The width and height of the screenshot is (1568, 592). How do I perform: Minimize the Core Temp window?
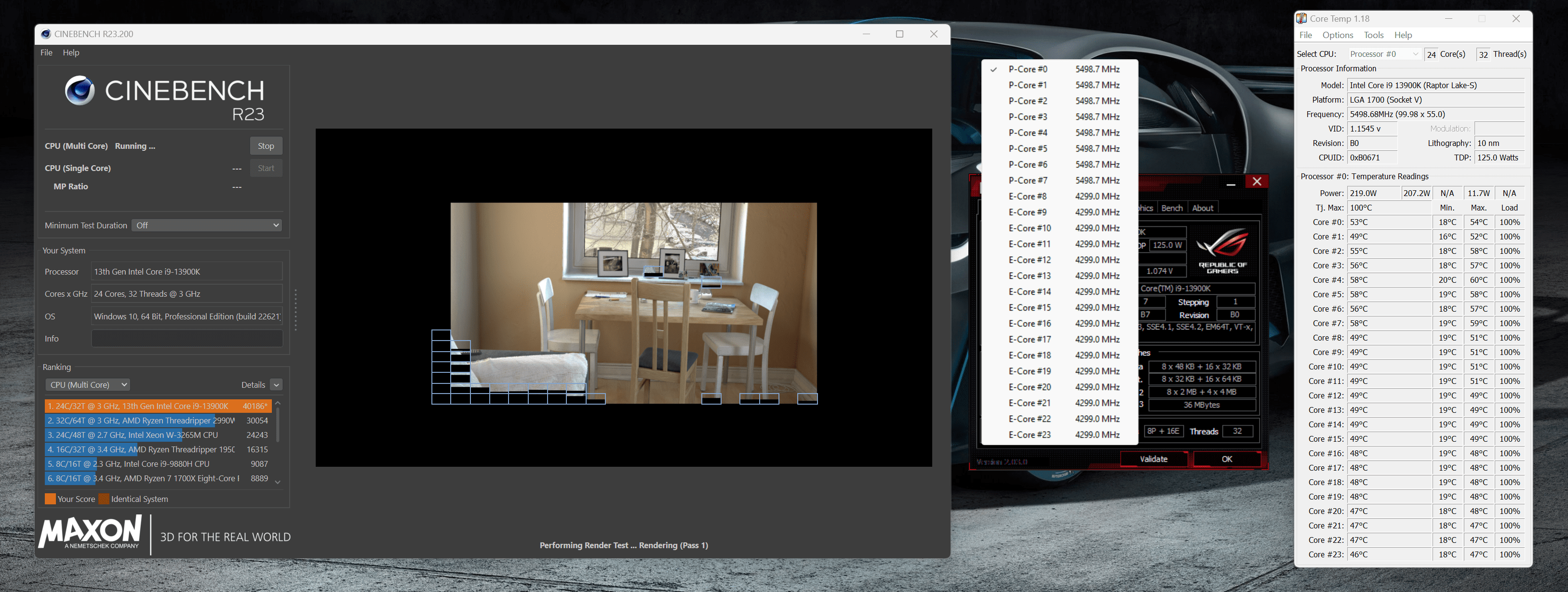click(1448, 19)
